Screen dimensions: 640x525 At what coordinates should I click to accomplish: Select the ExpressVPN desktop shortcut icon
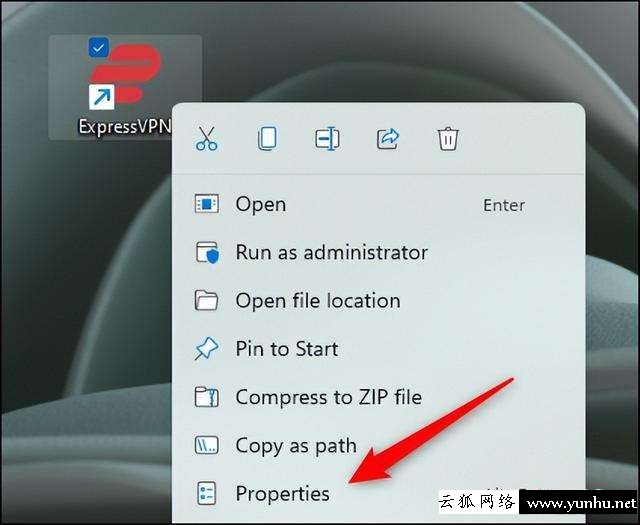coord(125,74)
